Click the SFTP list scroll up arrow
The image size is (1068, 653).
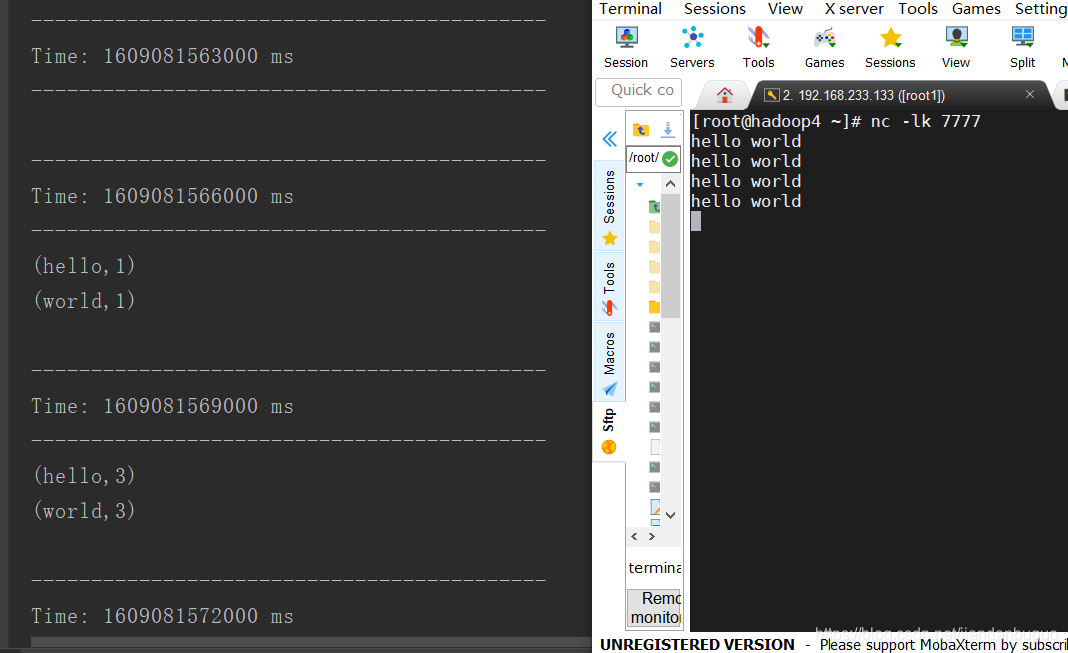click(670, 184)
